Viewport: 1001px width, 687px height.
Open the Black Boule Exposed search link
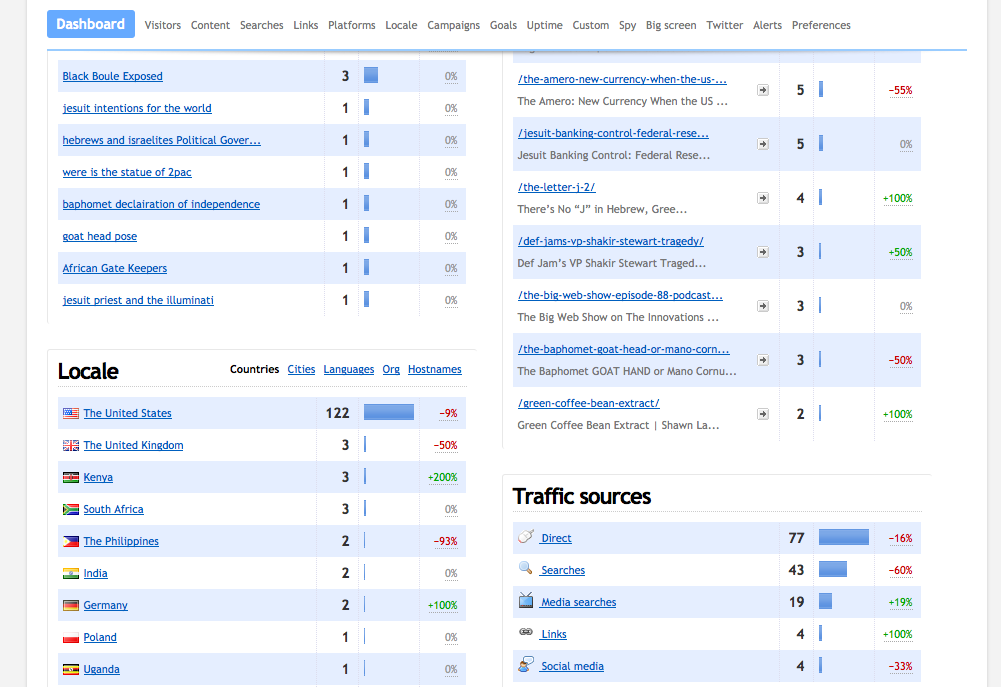(112, 76)
